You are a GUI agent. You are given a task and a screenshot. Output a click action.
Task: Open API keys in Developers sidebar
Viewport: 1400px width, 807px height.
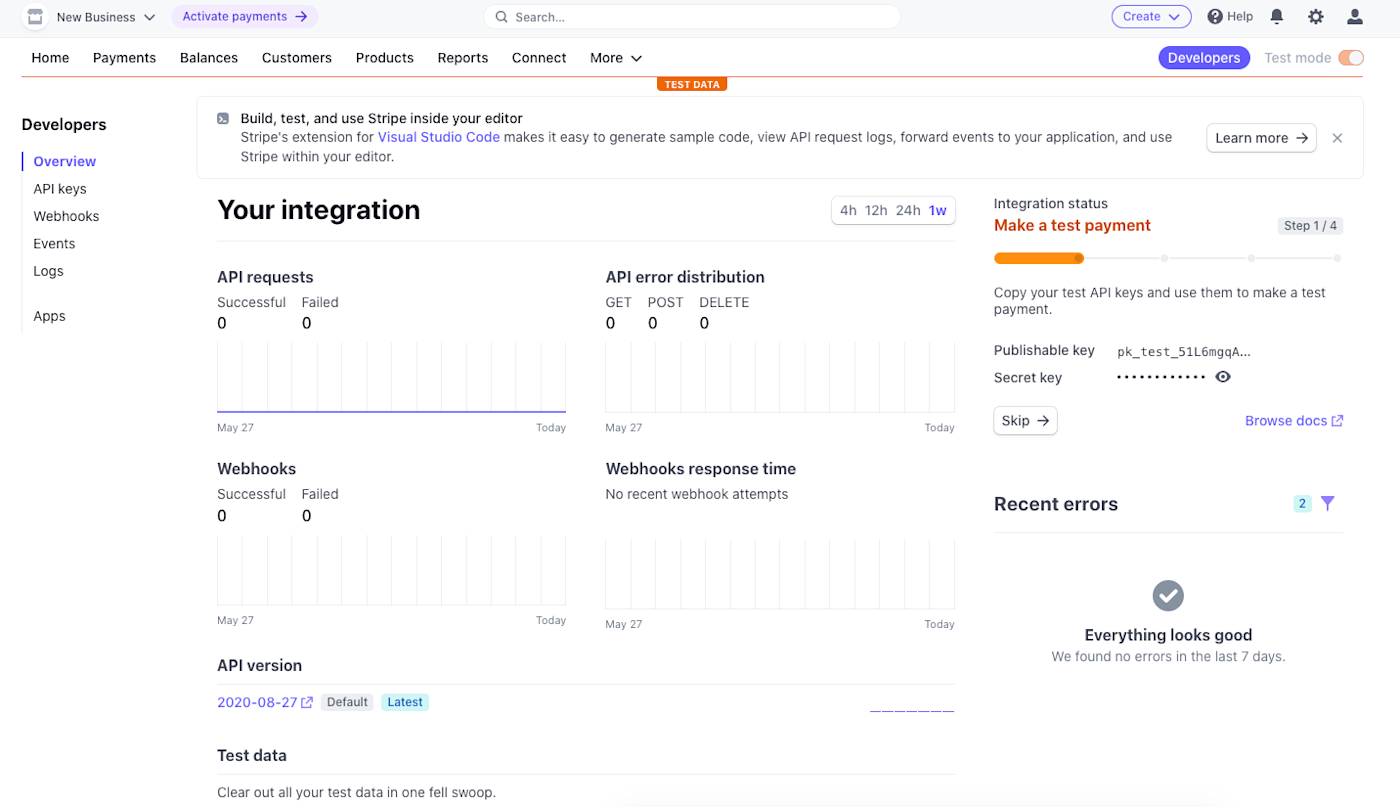click(60, 189)
